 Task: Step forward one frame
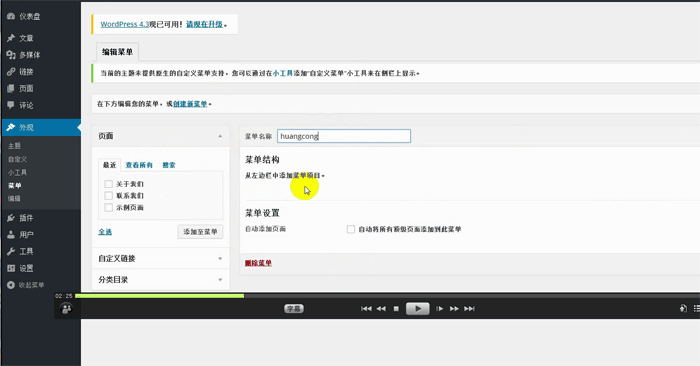[440, 308]
